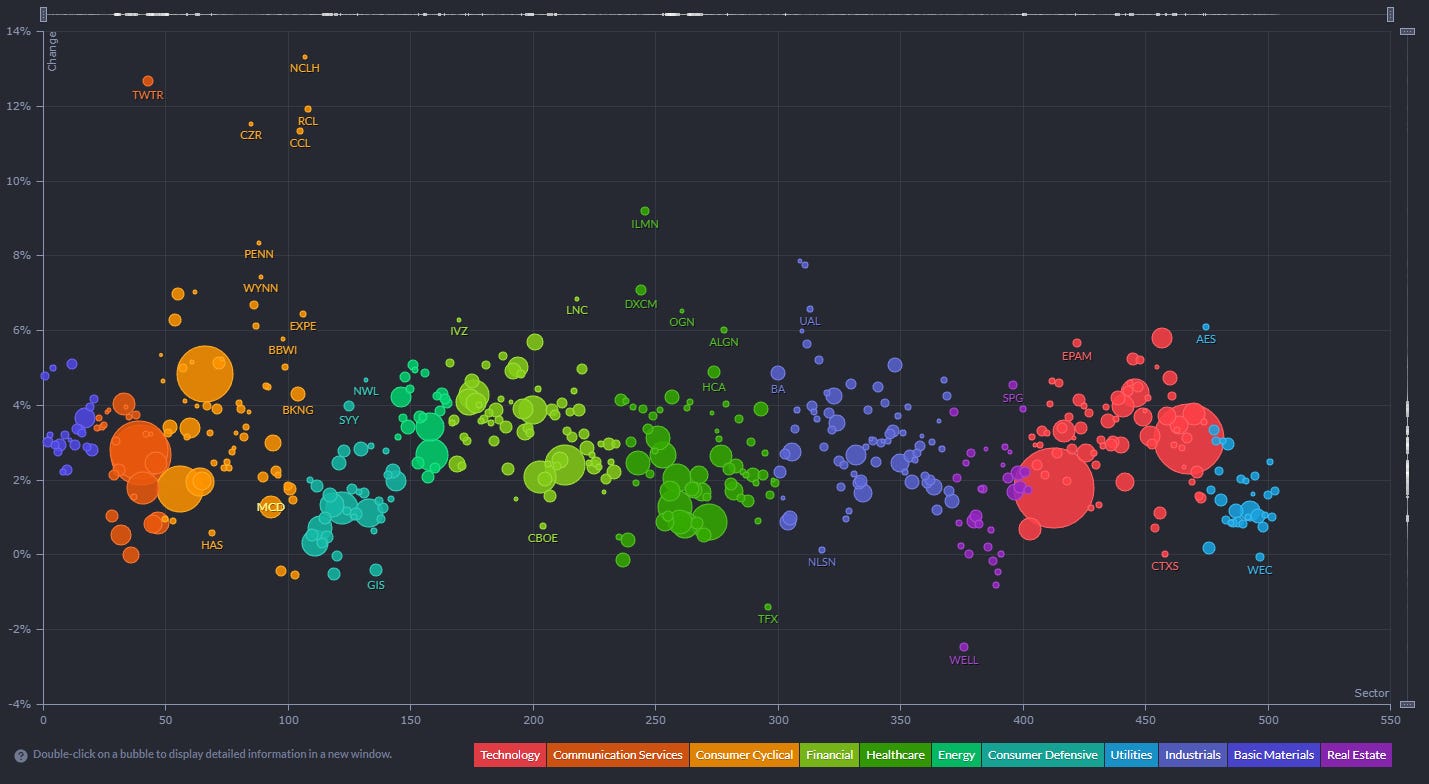Click the TFX bubble below zero
The image size is (1429, 784).
(768, 607)
